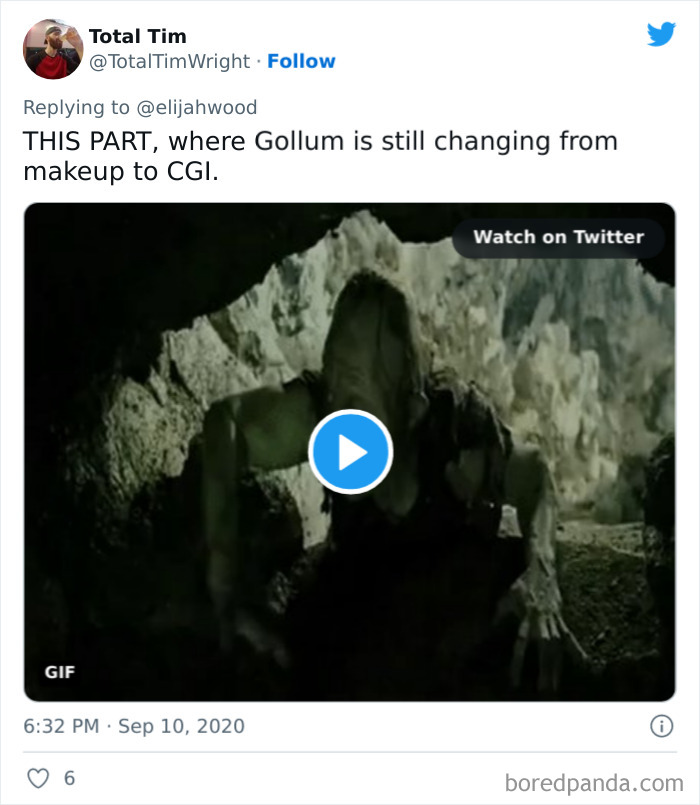
Task: Click the like count of 6
Action: (x=69, y=777)
